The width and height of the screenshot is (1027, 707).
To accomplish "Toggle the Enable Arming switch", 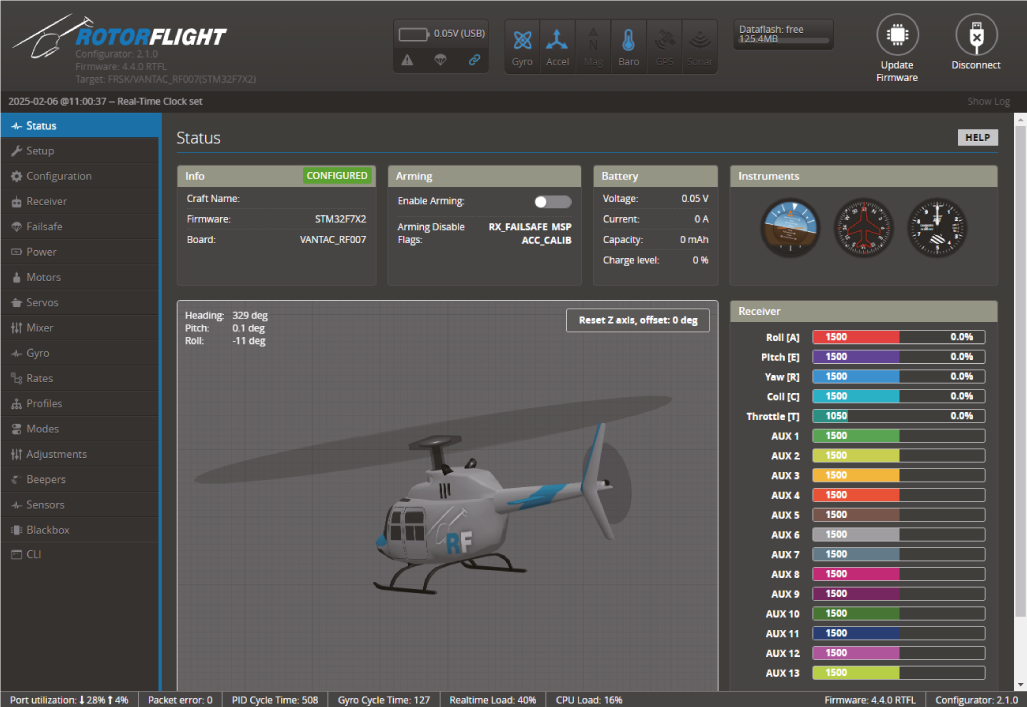I will click(x=552, y=202).
